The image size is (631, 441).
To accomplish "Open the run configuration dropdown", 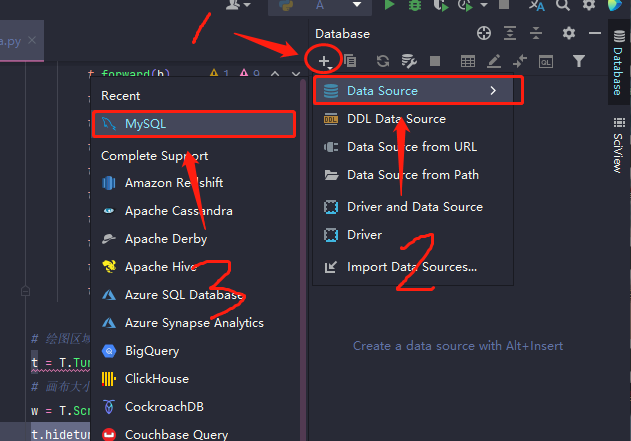I will 357,6.
